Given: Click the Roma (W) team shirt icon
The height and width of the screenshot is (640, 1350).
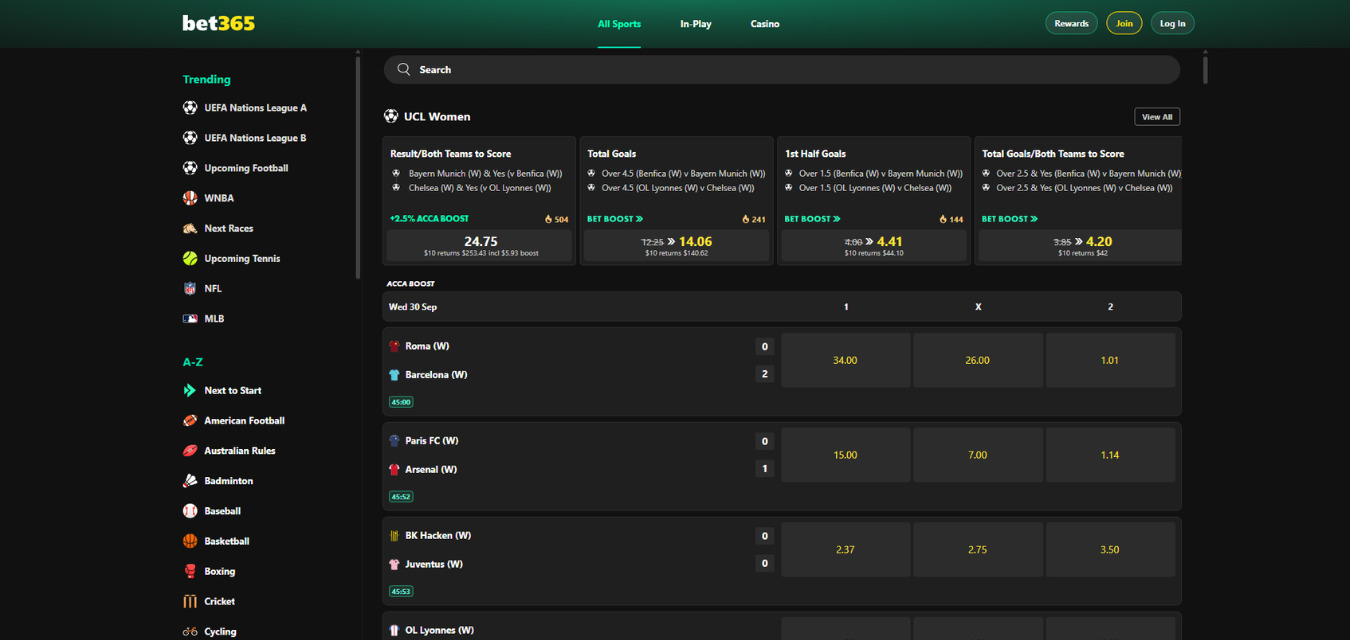Looking at the screenshot, I should (x=394, y=346).
